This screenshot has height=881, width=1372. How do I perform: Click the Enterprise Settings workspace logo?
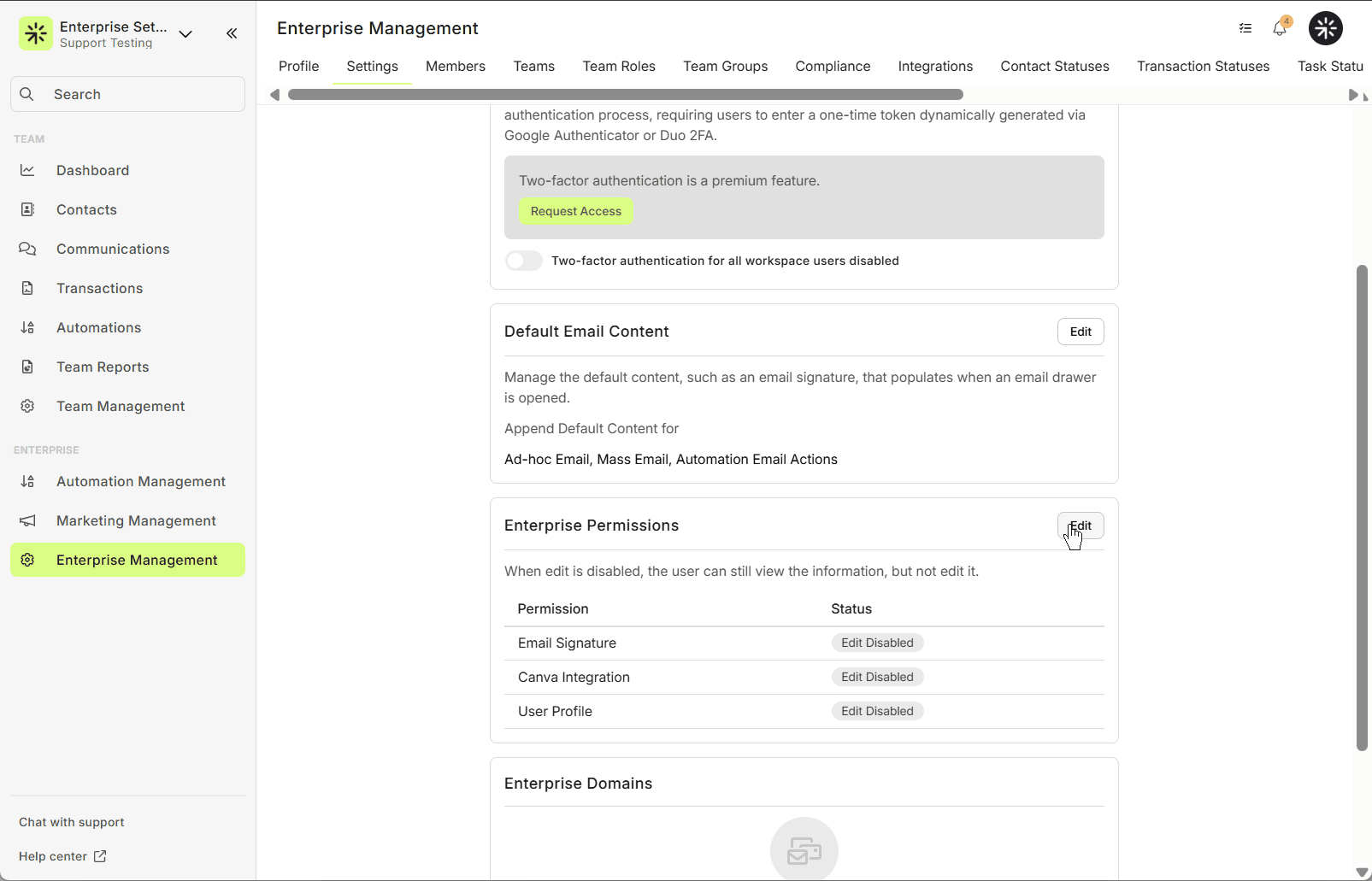pyautogui.click(x=36, y=33)
